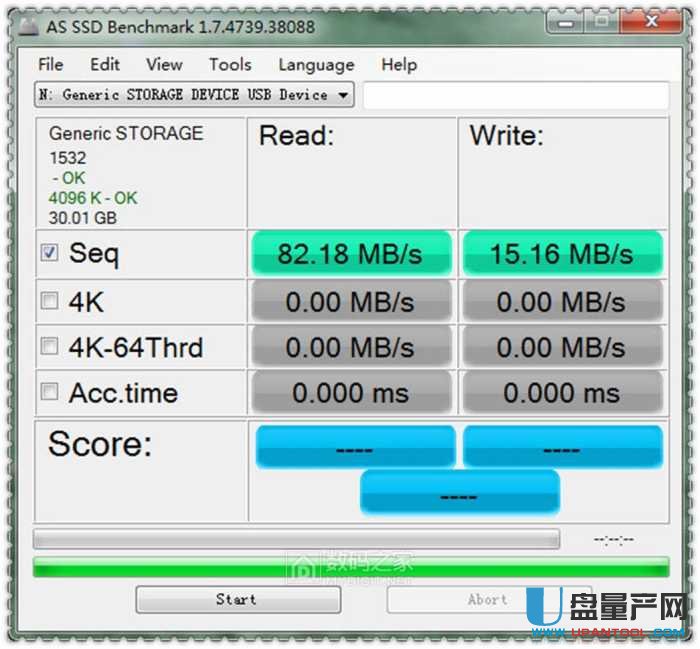The width and height of the screenshot is (700, 649).
Task: Open the Language menu
Action: [x=316, y=65]
